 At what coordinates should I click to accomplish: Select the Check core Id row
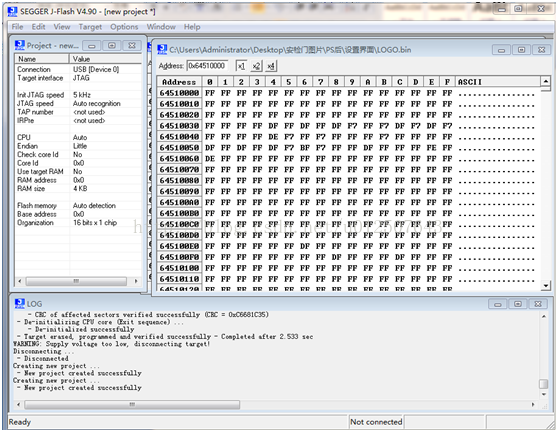point(78,154)
